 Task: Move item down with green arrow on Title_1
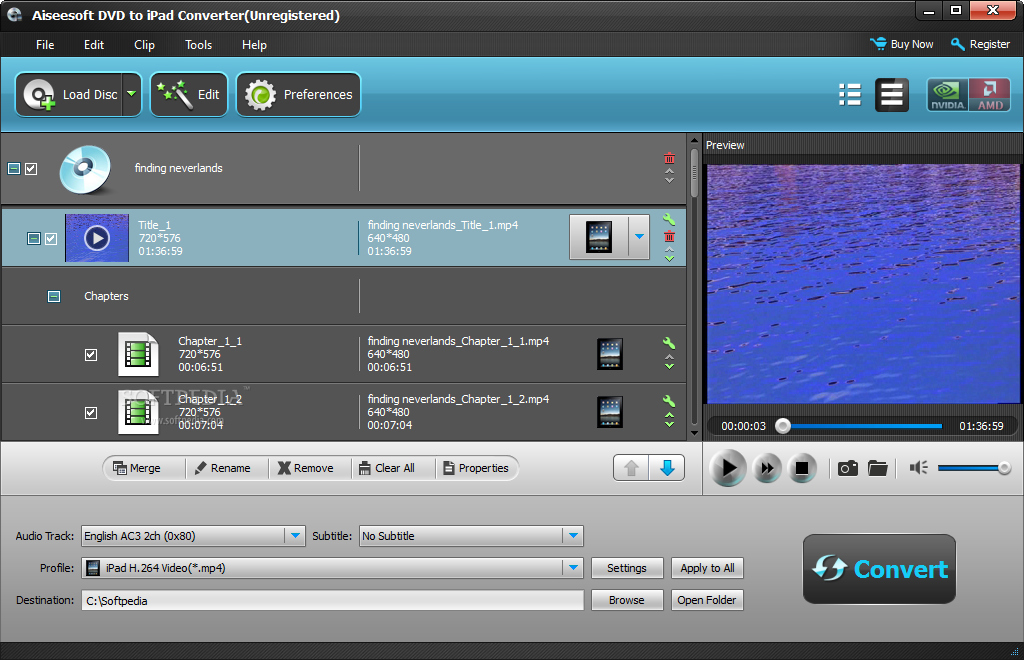click(669, 259)
